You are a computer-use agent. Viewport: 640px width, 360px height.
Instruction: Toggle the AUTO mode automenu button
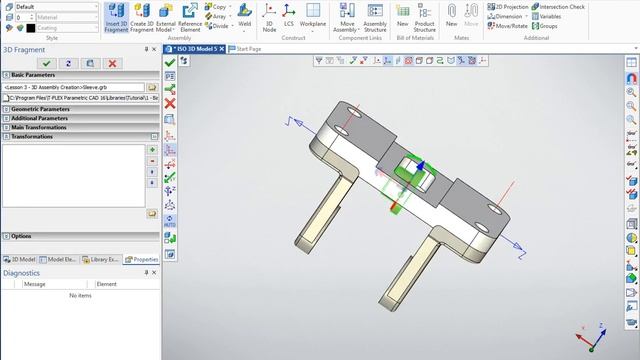170,221
